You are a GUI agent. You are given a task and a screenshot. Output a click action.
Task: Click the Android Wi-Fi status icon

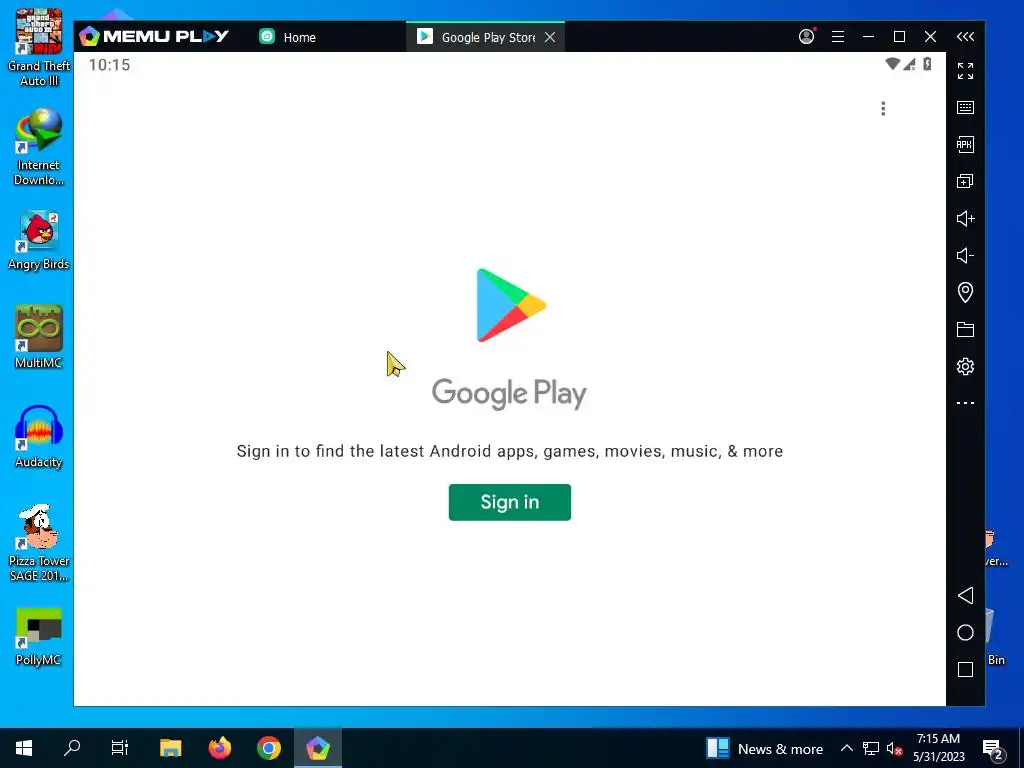pyautogui.click(x=892, y=64)
